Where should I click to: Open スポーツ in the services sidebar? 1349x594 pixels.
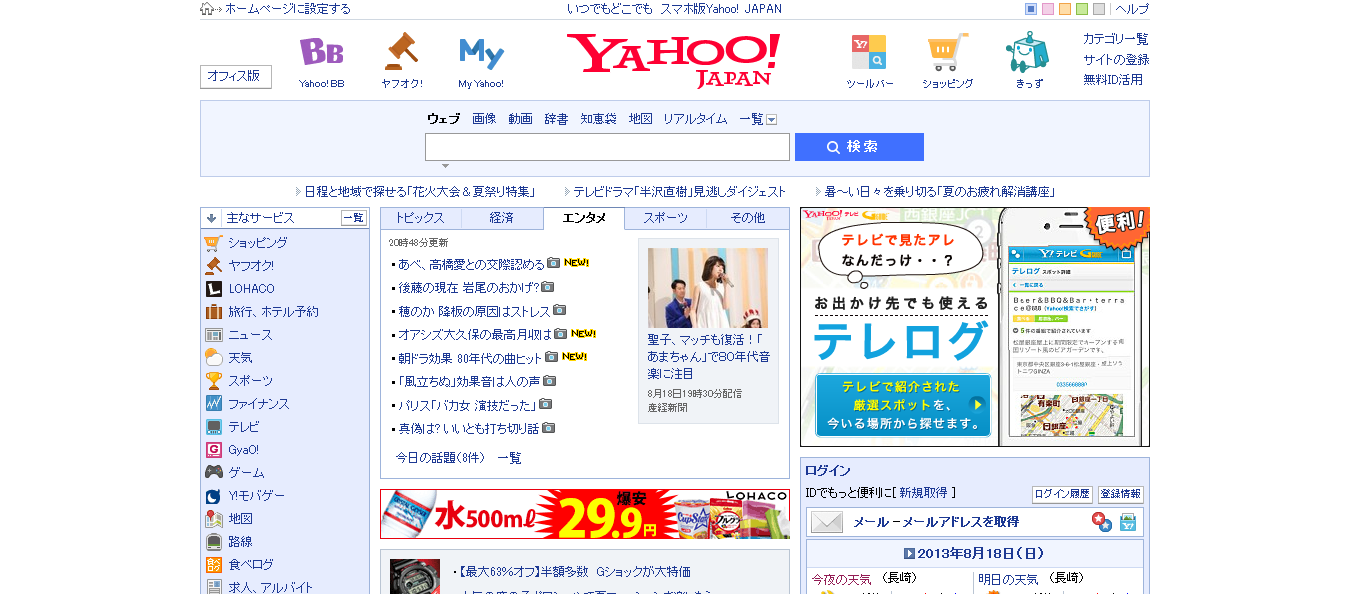tap(250, 381)
